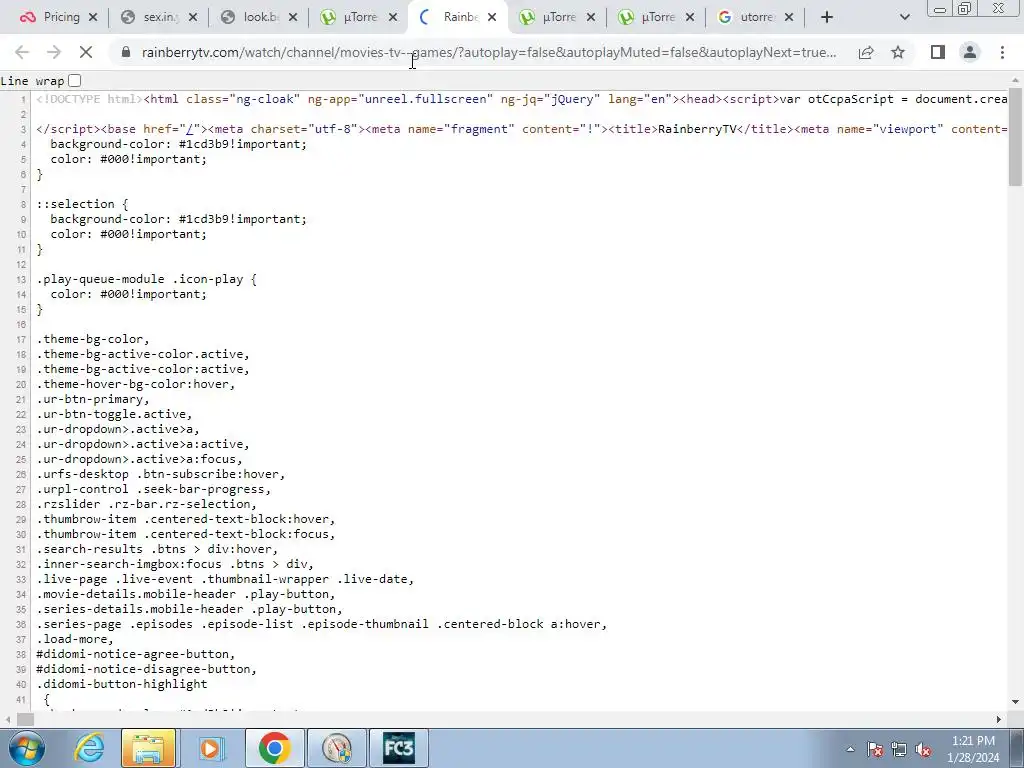1024x768 pixels.
Task: Open the browser side panel
Action: [938, 52]
